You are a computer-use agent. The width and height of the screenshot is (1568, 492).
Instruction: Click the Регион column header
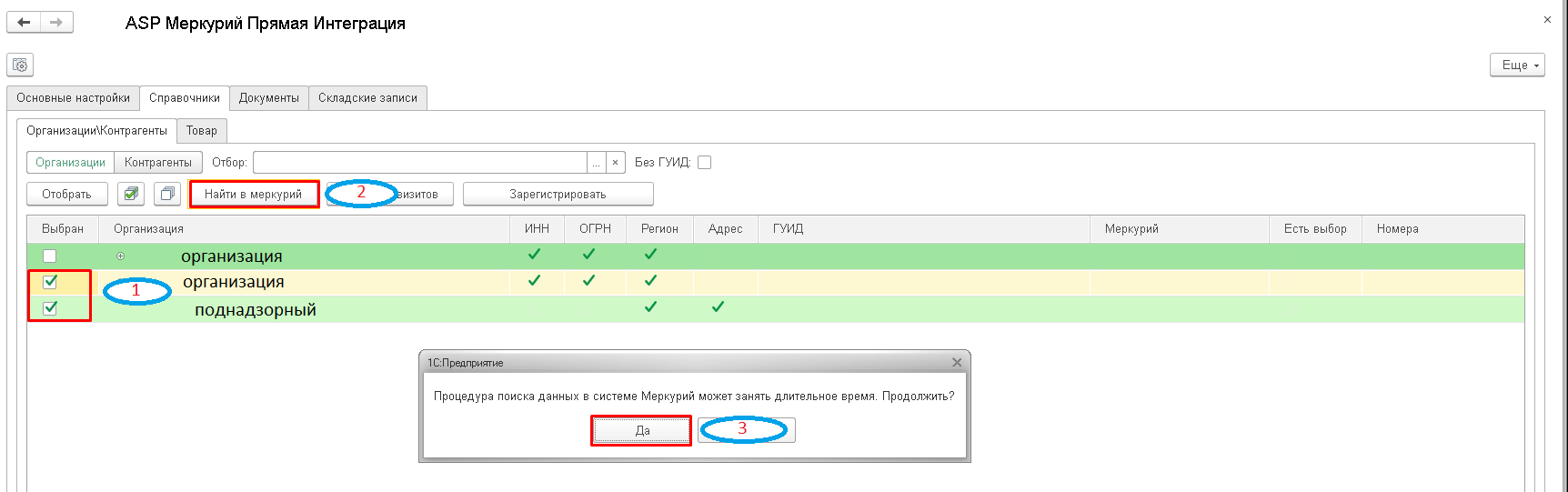pyautogui.click(x=659, y=228)
